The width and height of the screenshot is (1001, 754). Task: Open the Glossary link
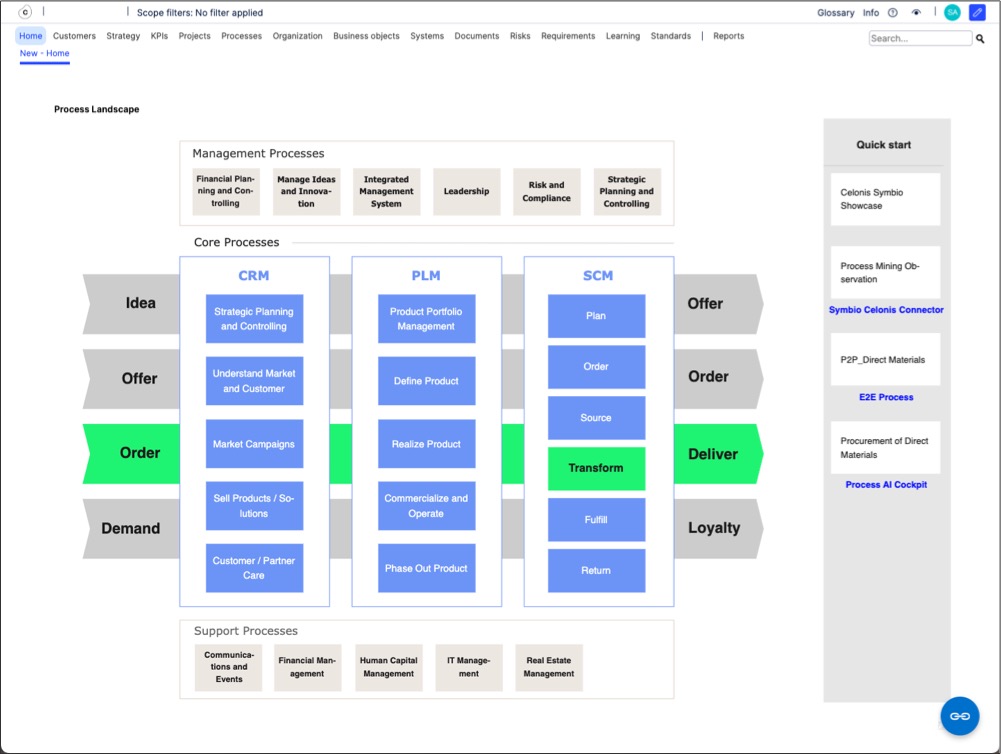(x=835, y=13)
